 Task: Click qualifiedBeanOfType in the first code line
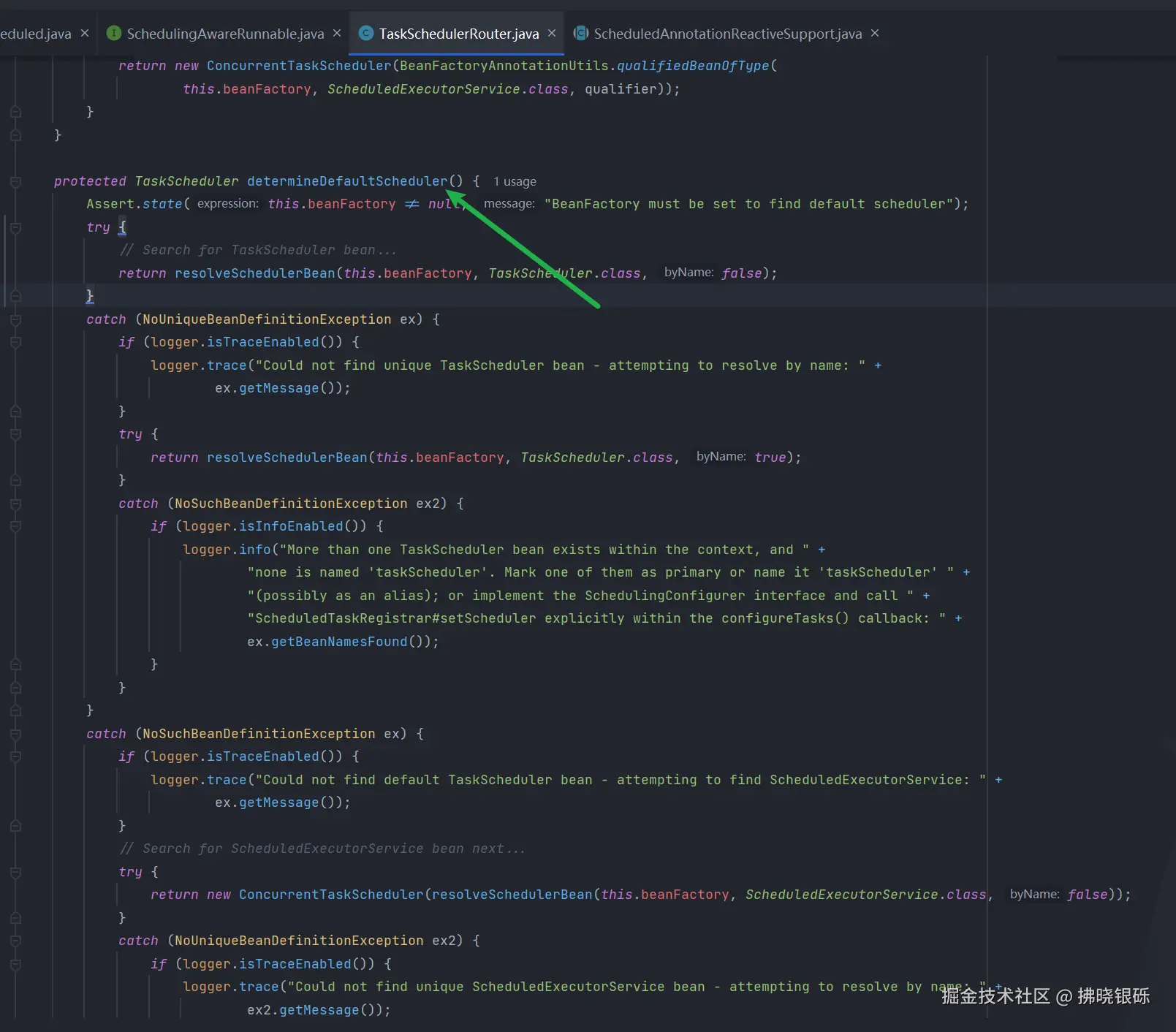(x=693, y=66)
